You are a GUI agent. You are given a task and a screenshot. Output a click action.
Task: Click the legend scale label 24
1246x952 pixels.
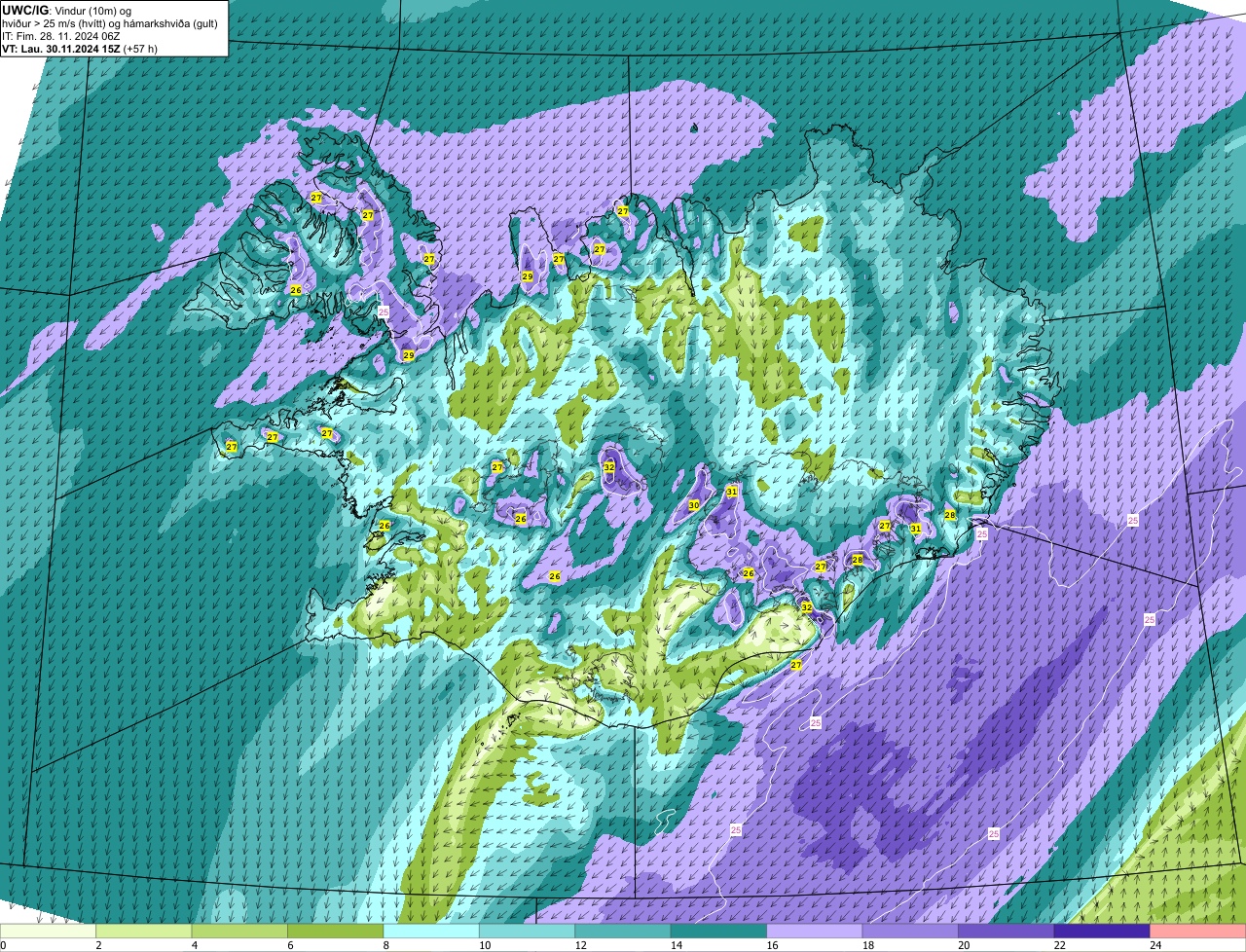(1154, 945)
